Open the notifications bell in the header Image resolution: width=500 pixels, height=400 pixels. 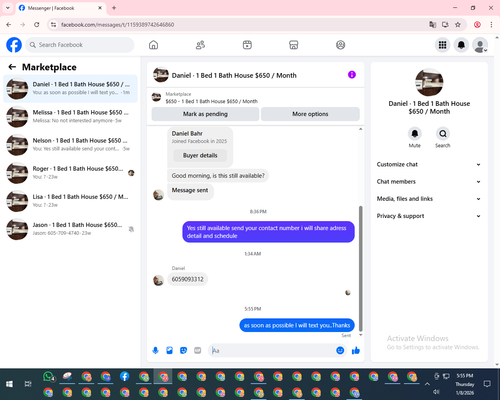point(461,45)
